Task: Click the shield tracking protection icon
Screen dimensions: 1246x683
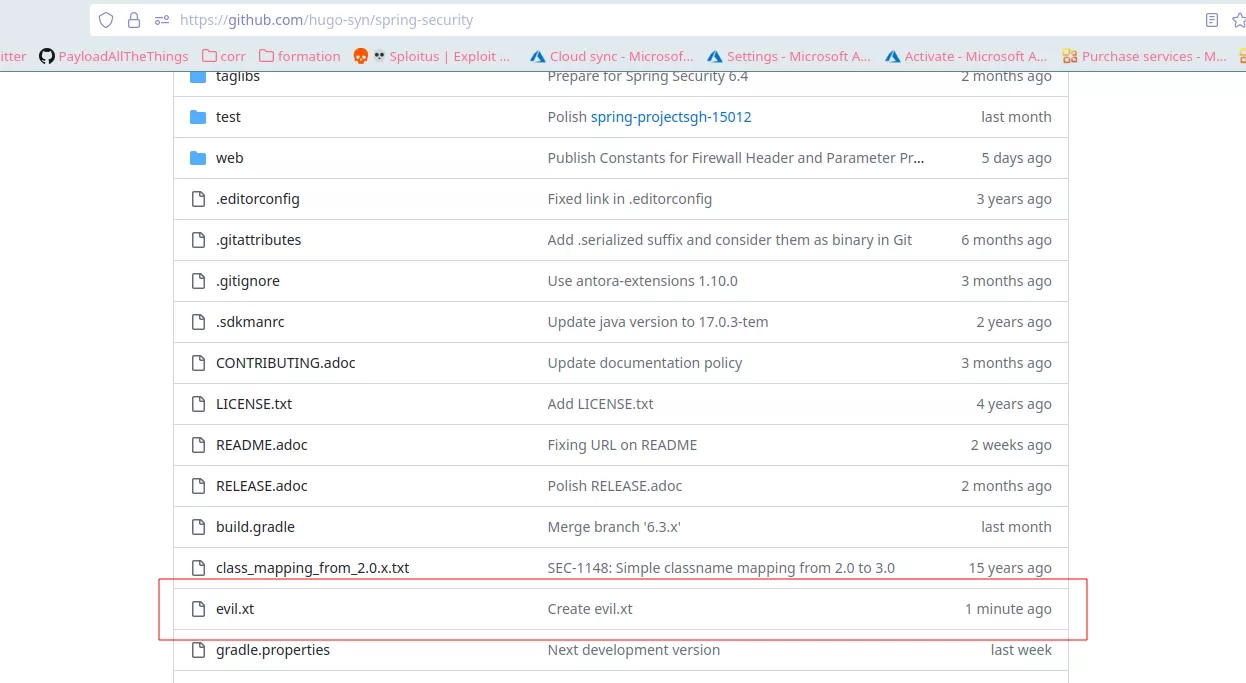Action: point(106,20)
